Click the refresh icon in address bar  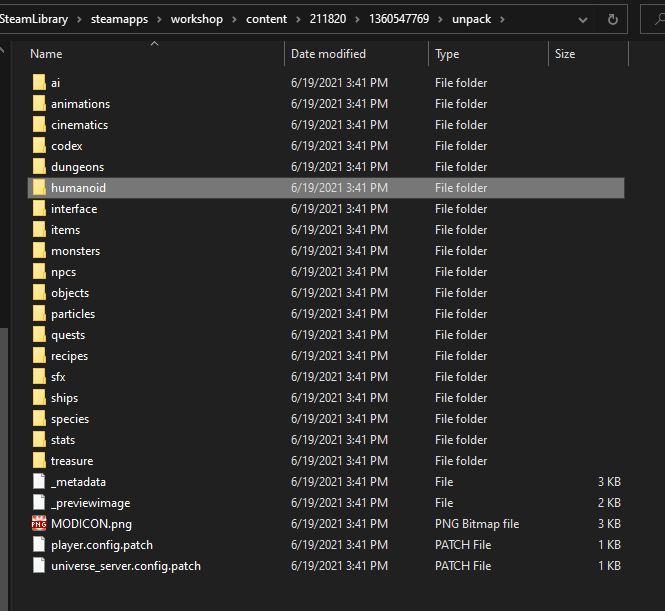(612, 19)
